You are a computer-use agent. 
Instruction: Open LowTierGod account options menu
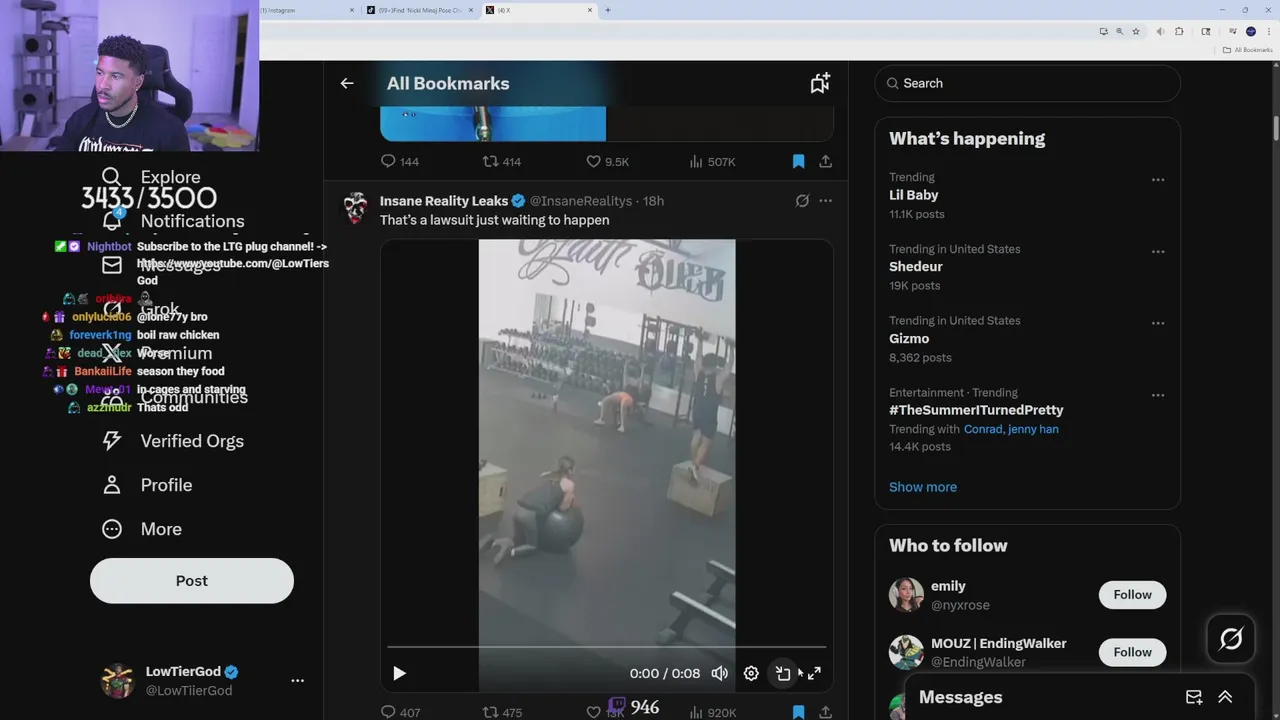297,681
